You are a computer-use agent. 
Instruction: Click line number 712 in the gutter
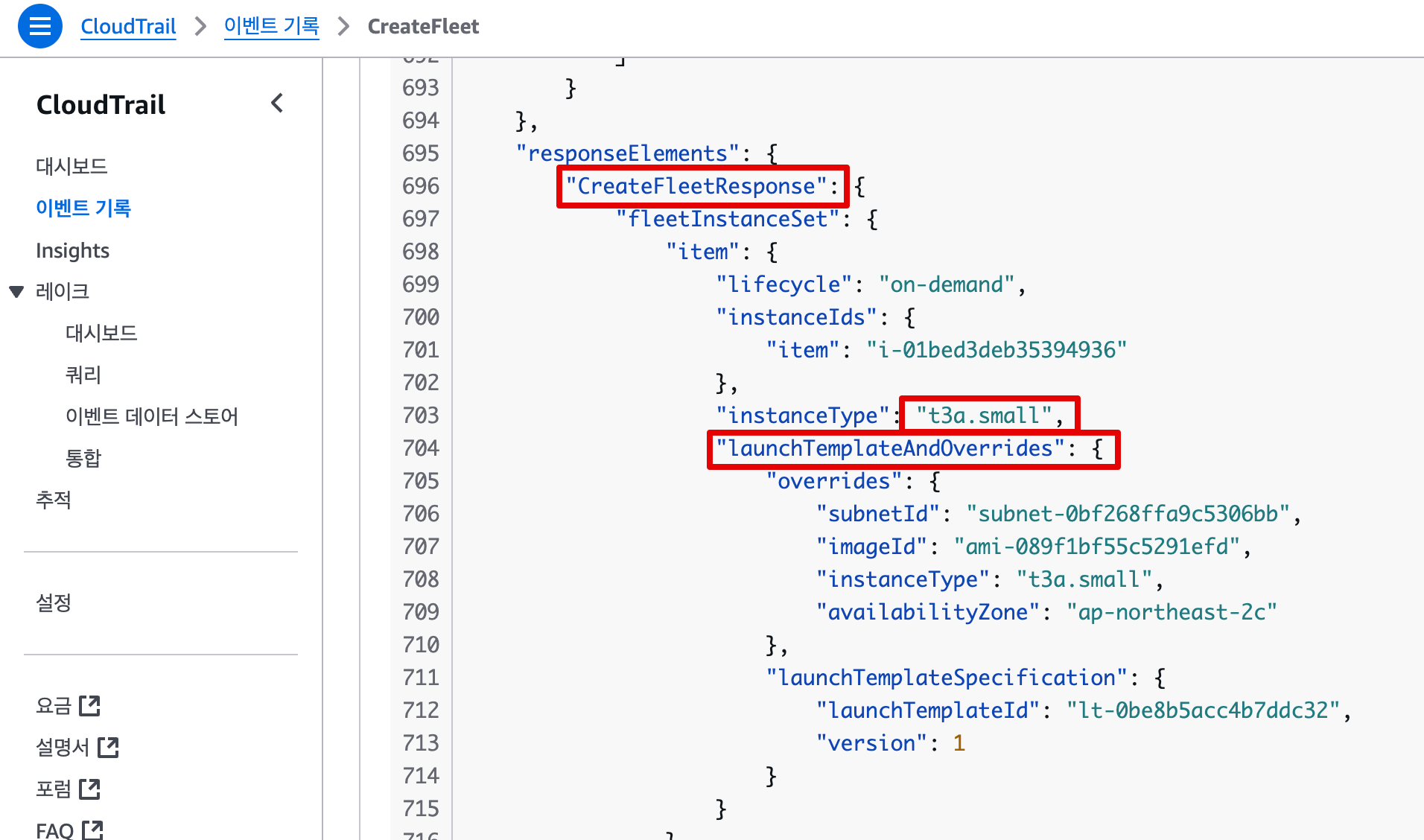point(421,710)
